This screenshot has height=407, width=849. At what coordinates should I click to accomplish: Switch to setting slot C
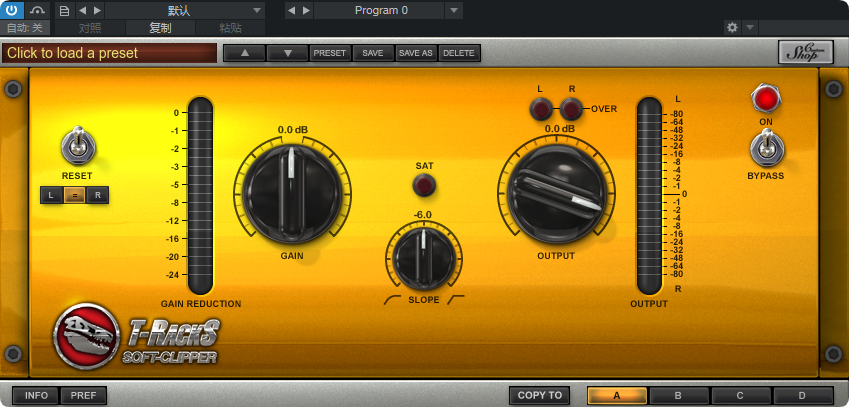741,396
